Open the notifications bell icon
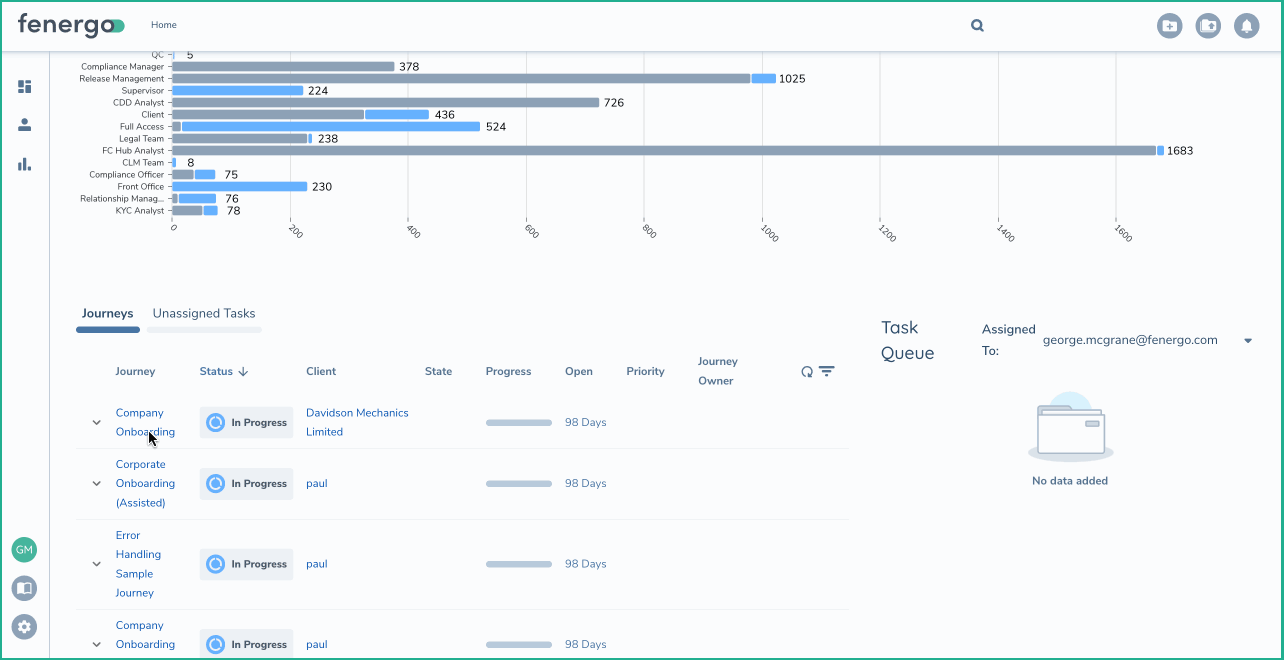This screenshot has height=660, width=1284. tap(1246, 26)
